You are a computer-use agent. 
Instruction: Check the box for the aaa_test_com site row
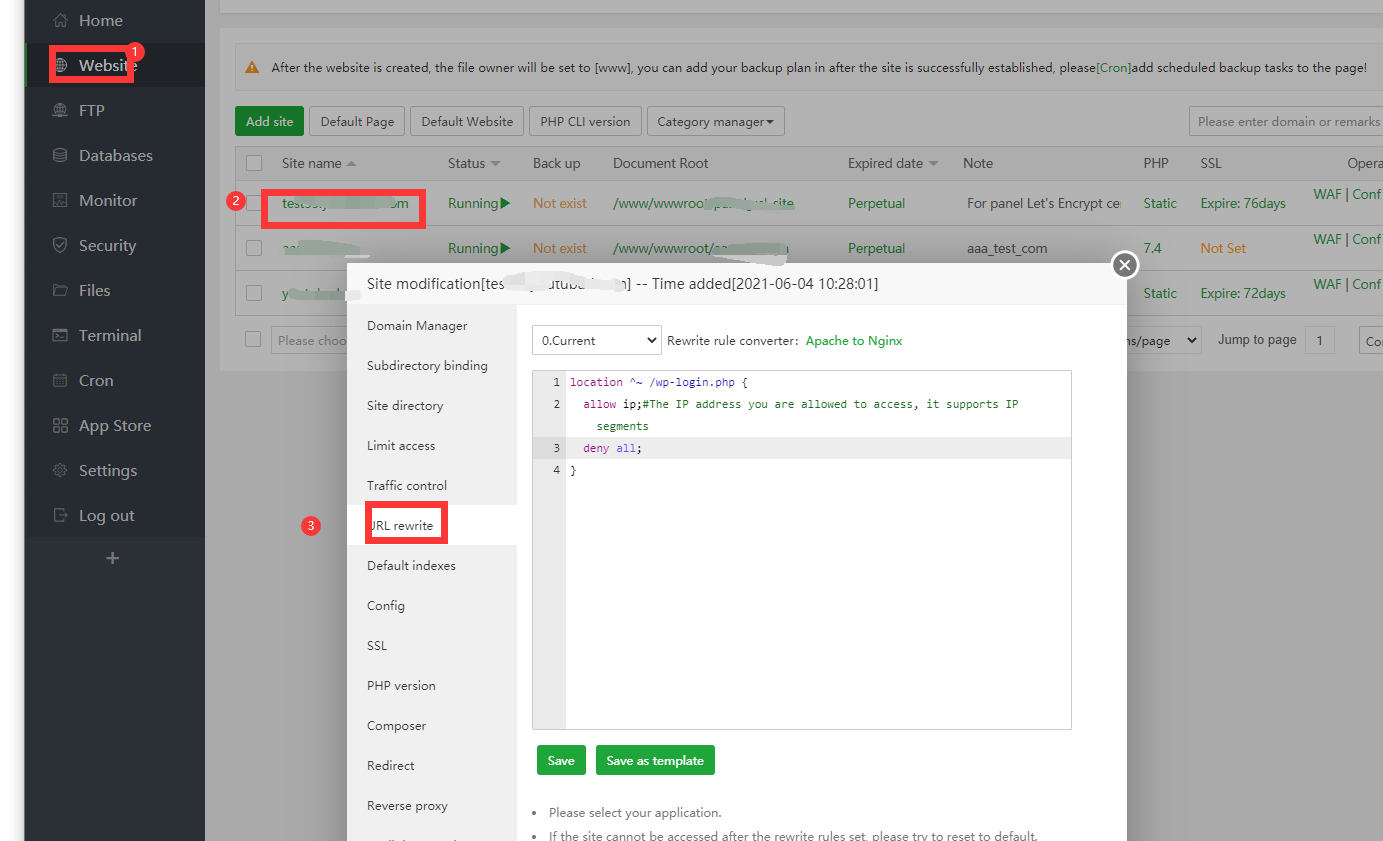point(254,248)
